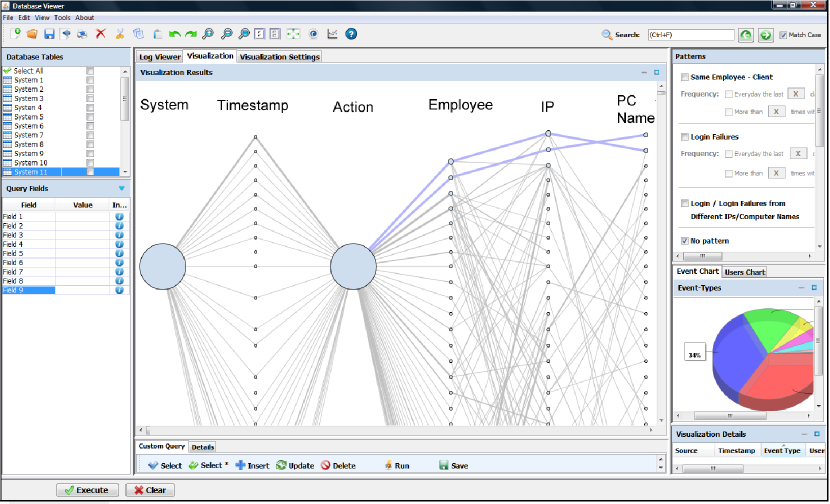Switch to the Log Viewer tab
Image resolution: width=830 pixels, height=504 pixels.
coord(160,57)
